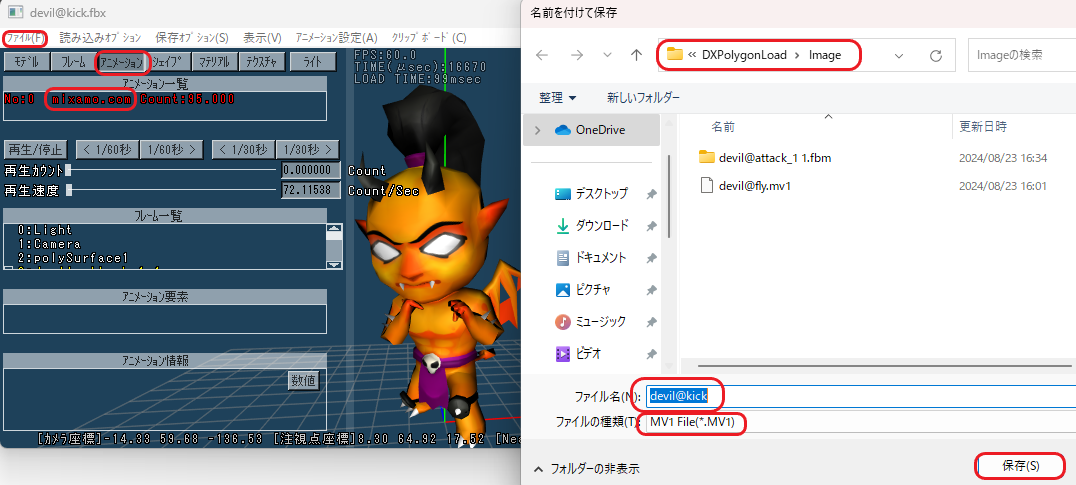Expand the address bar history dropdown
1076x485 pixels.
click(x=899, y=56)
